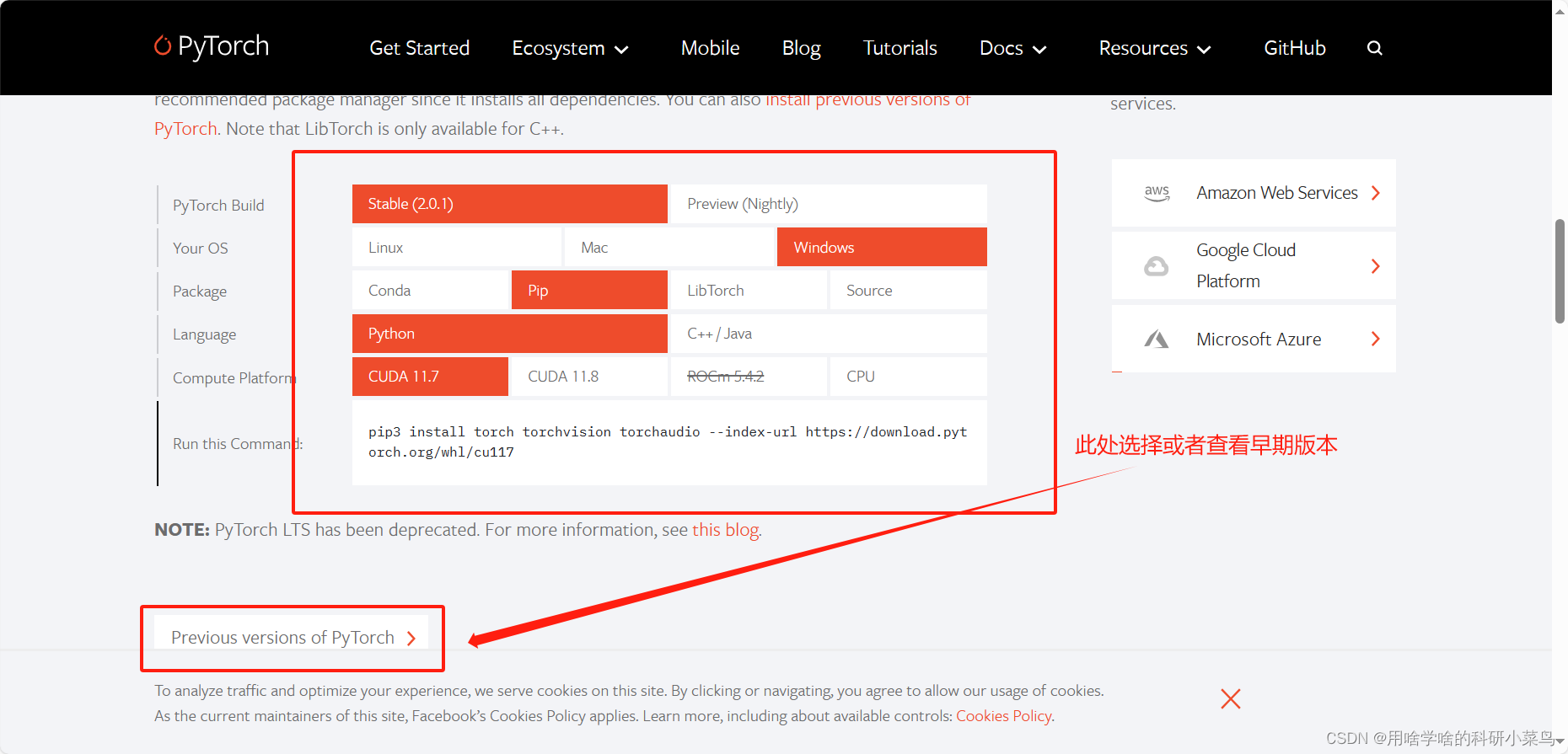The image size is (1568, 754).
Task: Click the Google Cloud logo icon
Action: (x=1156, y=266)
